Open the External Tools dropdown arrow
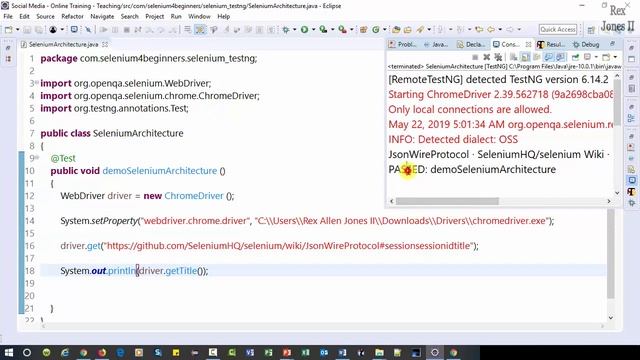640x360 pixels. click(351, 29)
